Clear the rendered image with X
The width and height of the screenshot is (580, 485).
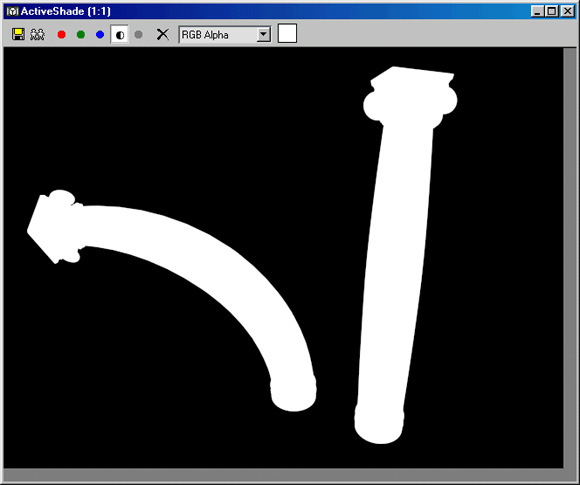162,34
